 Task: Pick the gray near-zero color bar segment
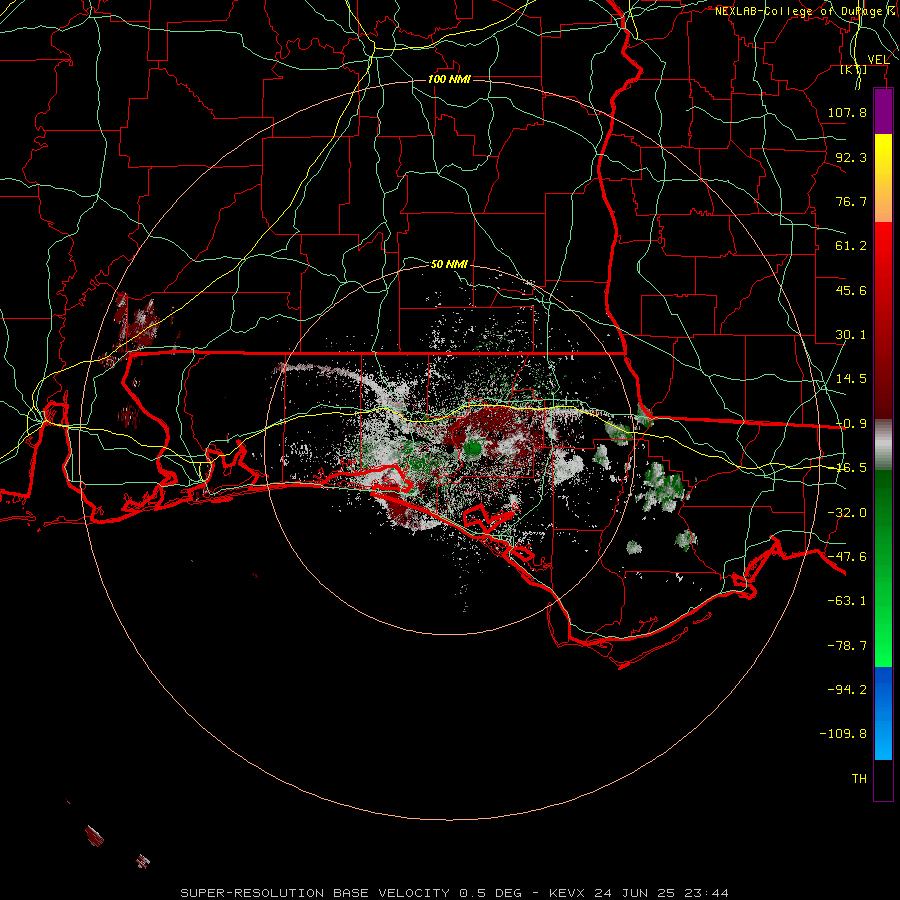[883, 445]
